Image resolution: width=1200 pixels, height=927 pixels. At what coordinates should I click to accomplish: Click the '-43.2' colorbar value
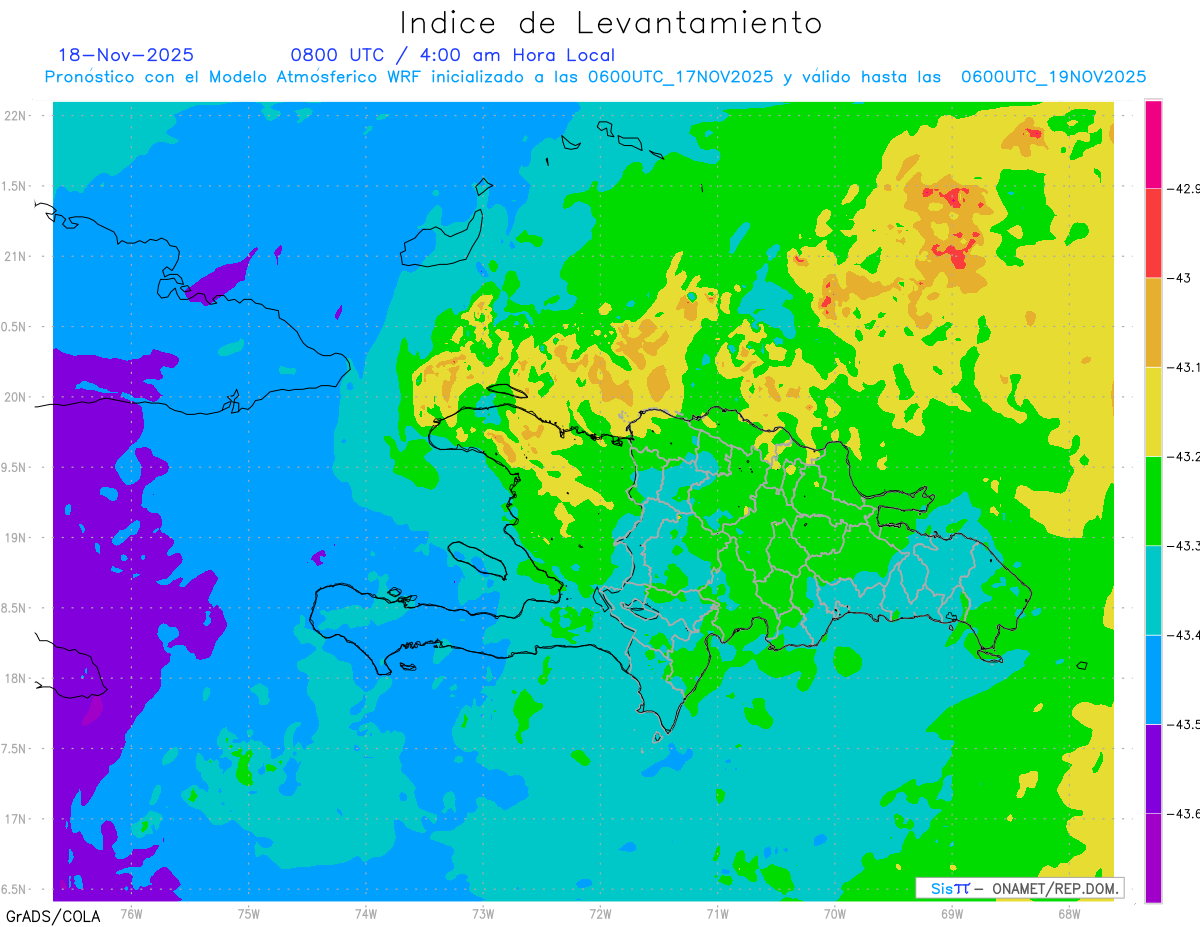(1184, 456)
